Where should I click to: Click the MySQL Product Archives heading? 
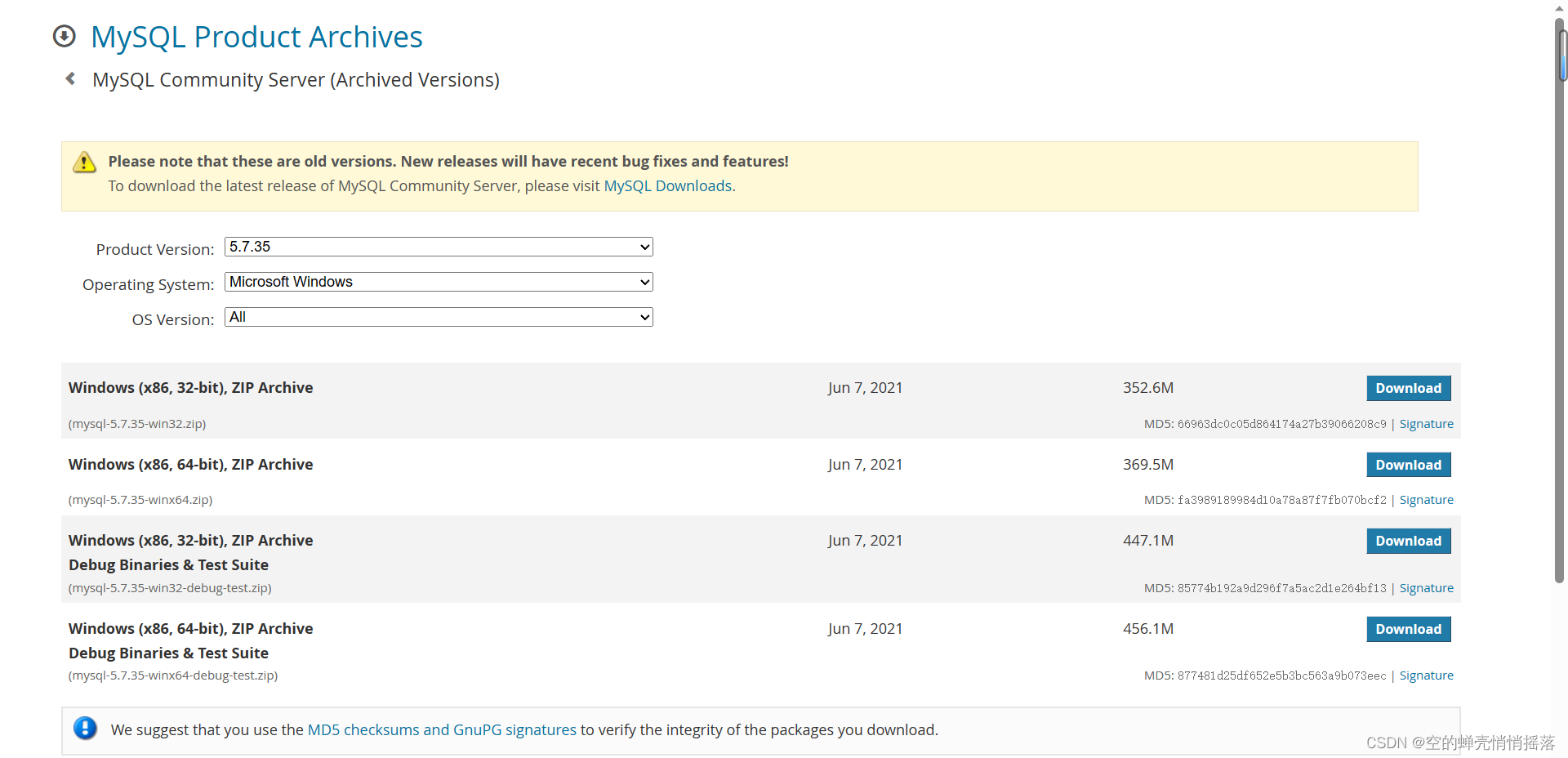click(256, 37)
